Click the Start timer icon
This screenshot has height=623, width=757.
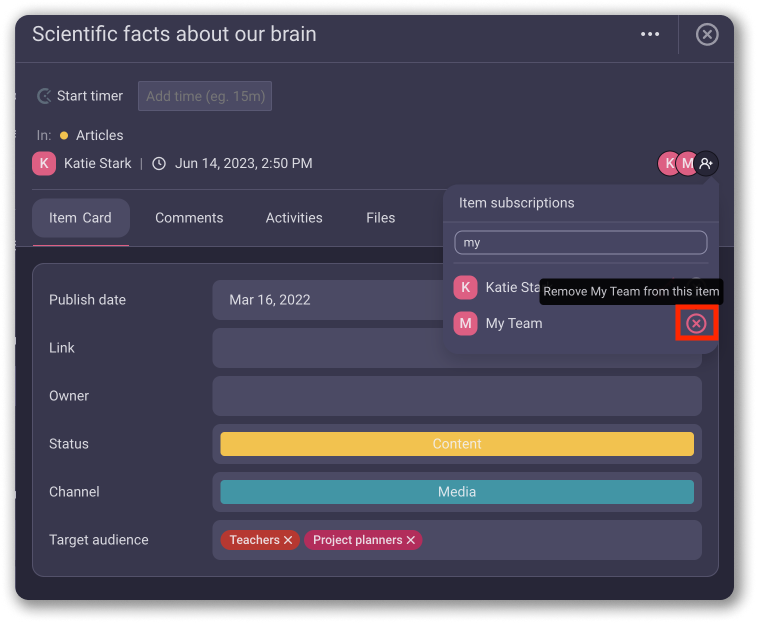(x=44, y=96)
